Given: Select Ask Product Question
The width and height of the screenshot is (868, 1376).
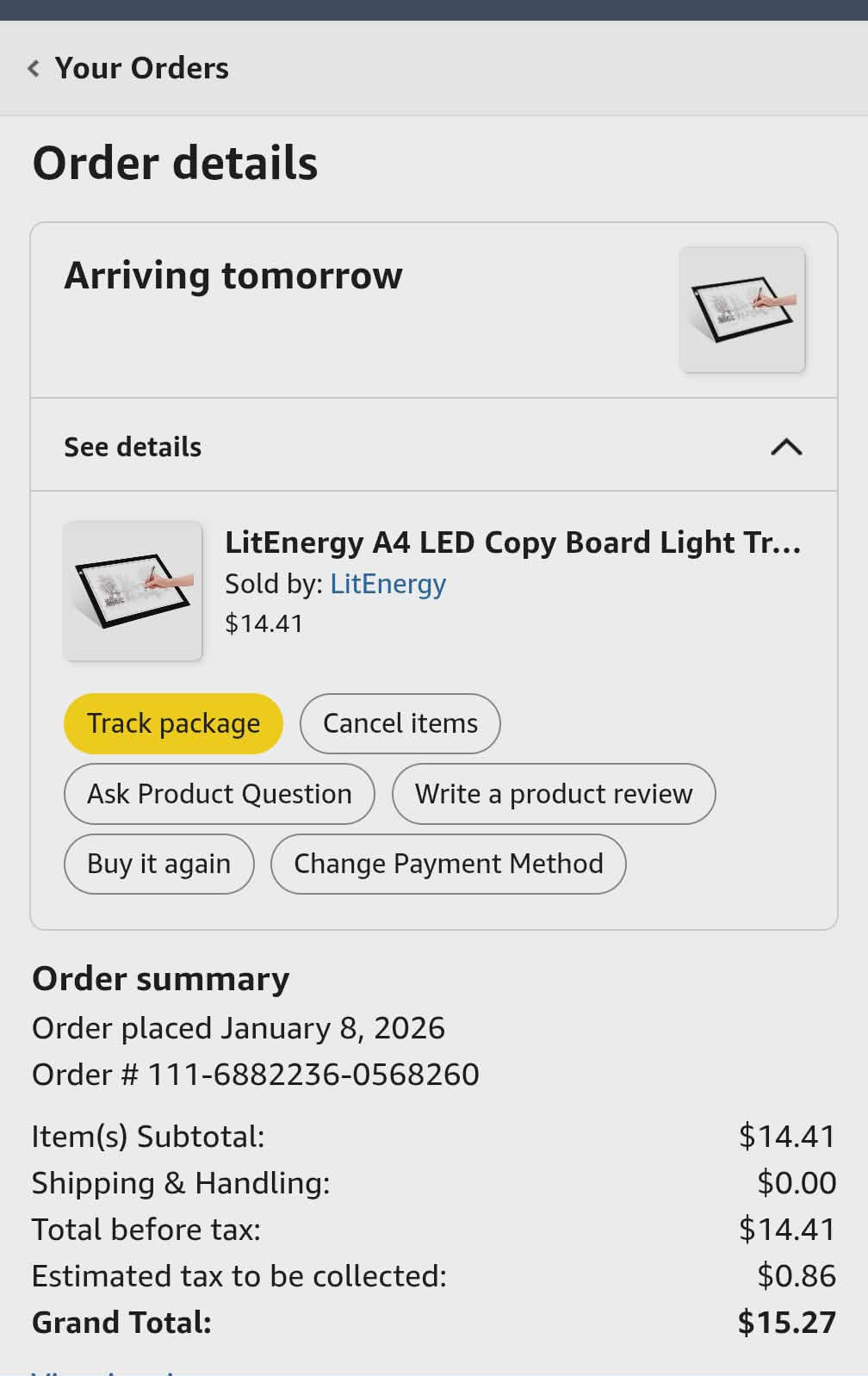Looking at the screenshot, I should point(219,794).
